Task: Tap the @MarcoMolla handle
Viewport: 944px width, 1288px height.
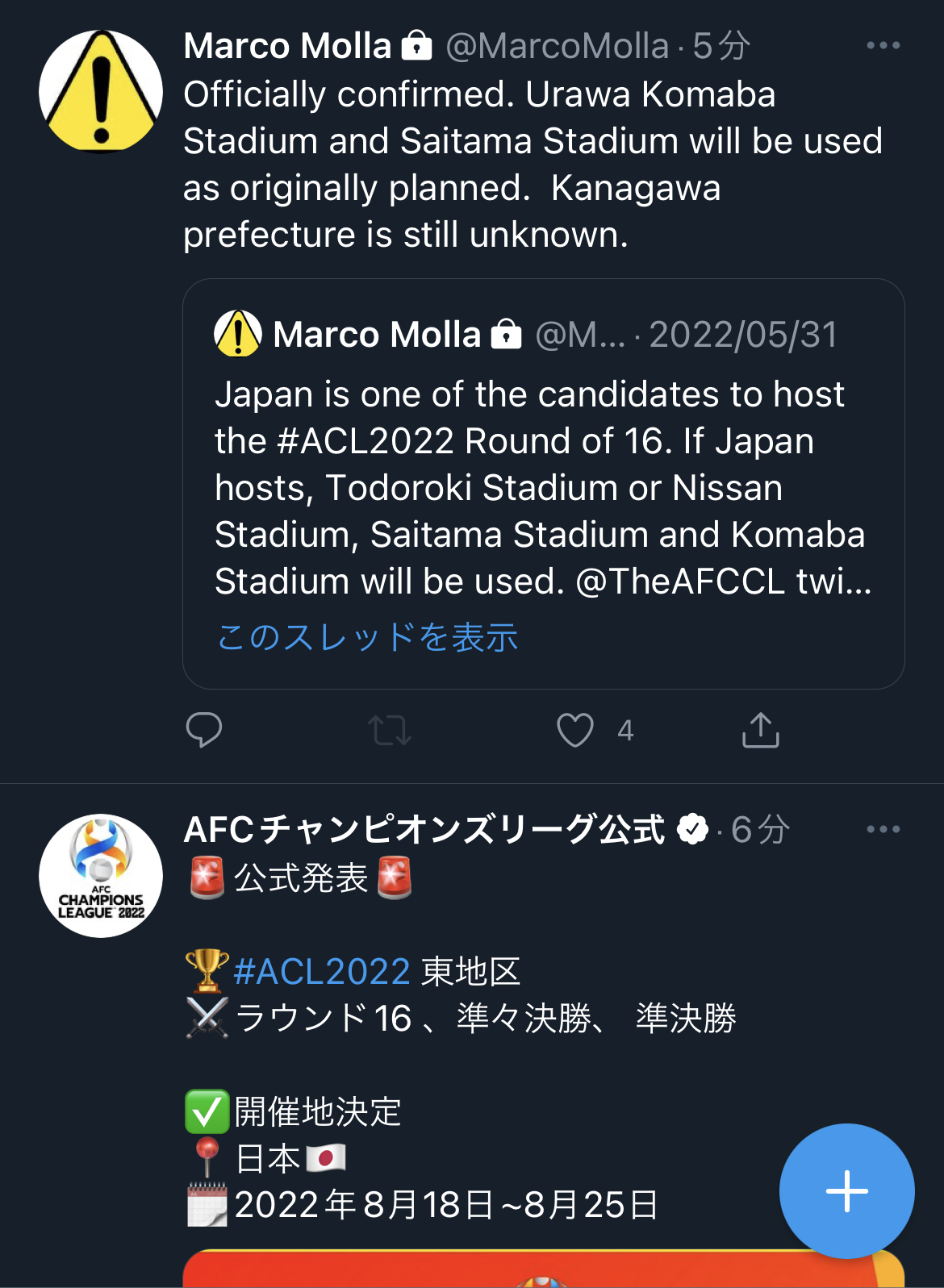Action: [x=557, y=46]
